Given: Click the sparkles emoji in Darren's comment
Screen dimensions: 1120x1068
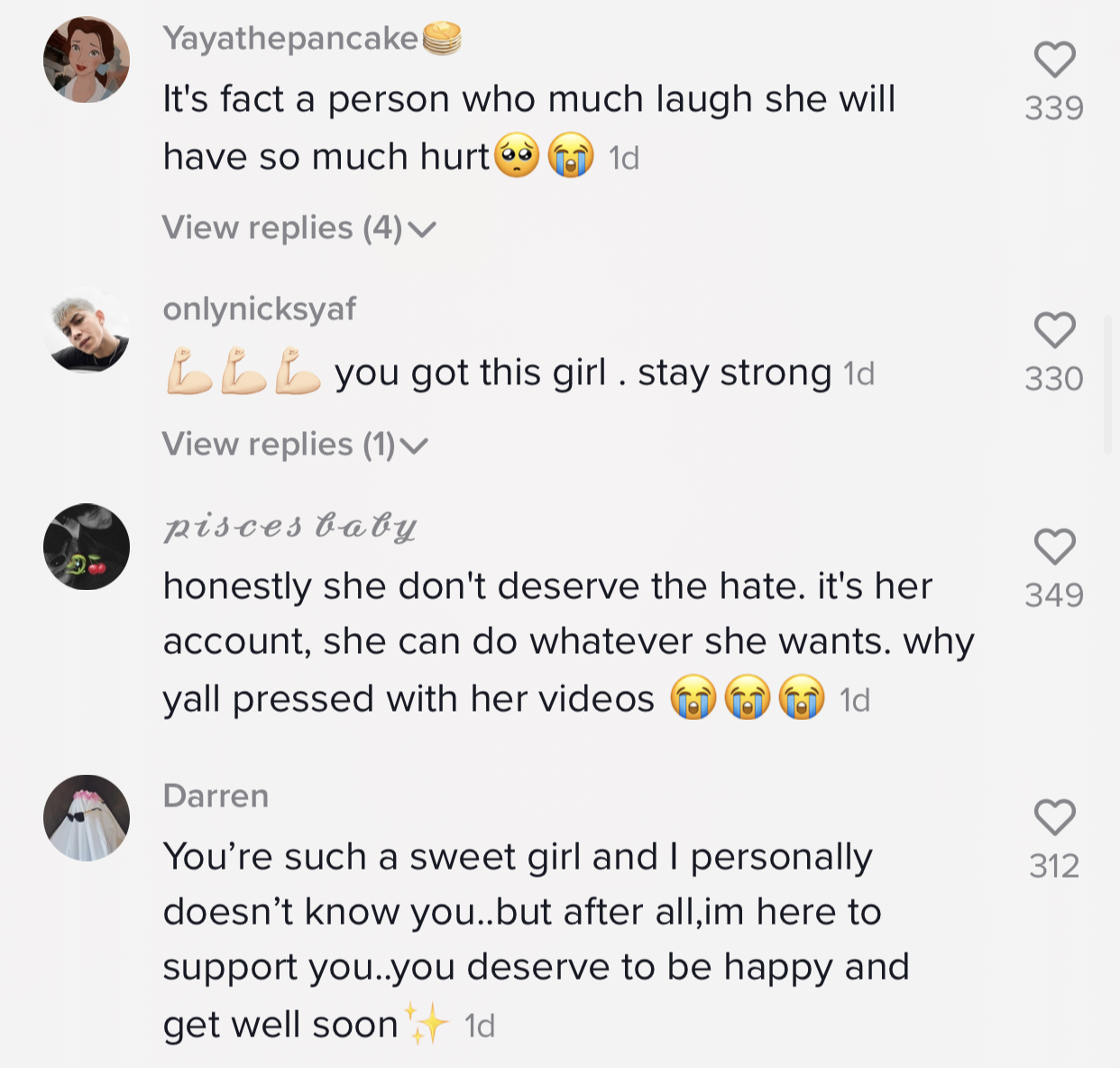Looking at the screenshot, I should coord(426,1023).
